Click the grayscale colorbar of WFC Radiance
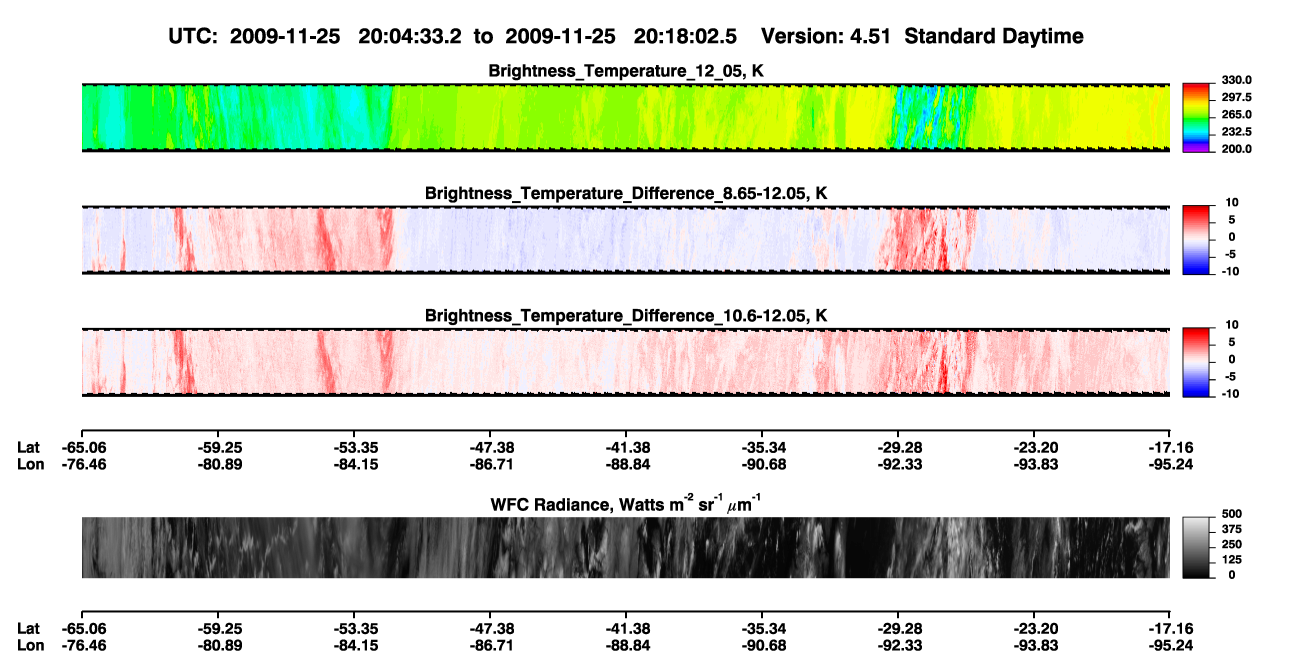1300x667 pixels. point(1196,547)
